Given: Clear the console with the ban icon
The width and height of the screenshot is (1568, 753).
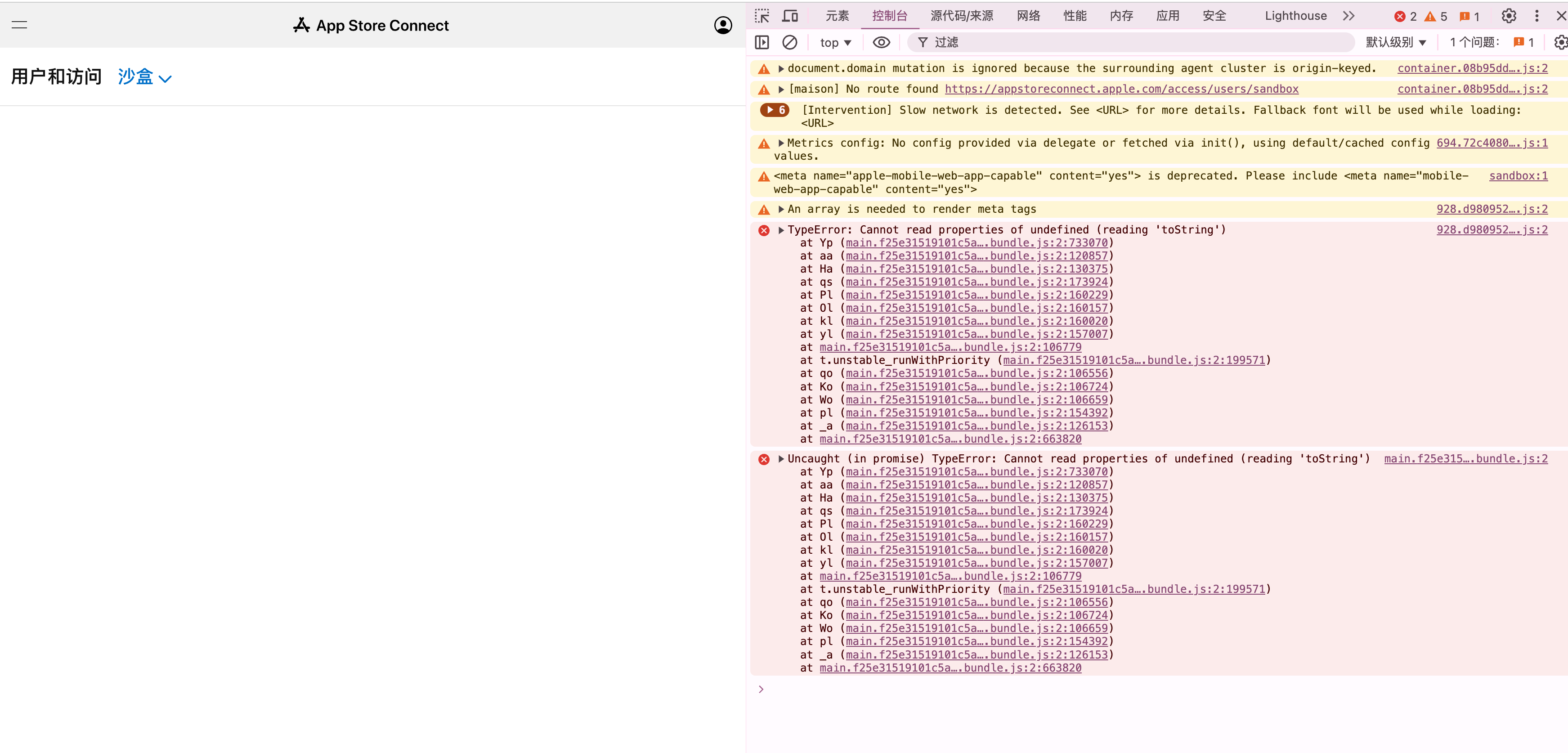Looking at the screenshot, I should pos(789,42).
